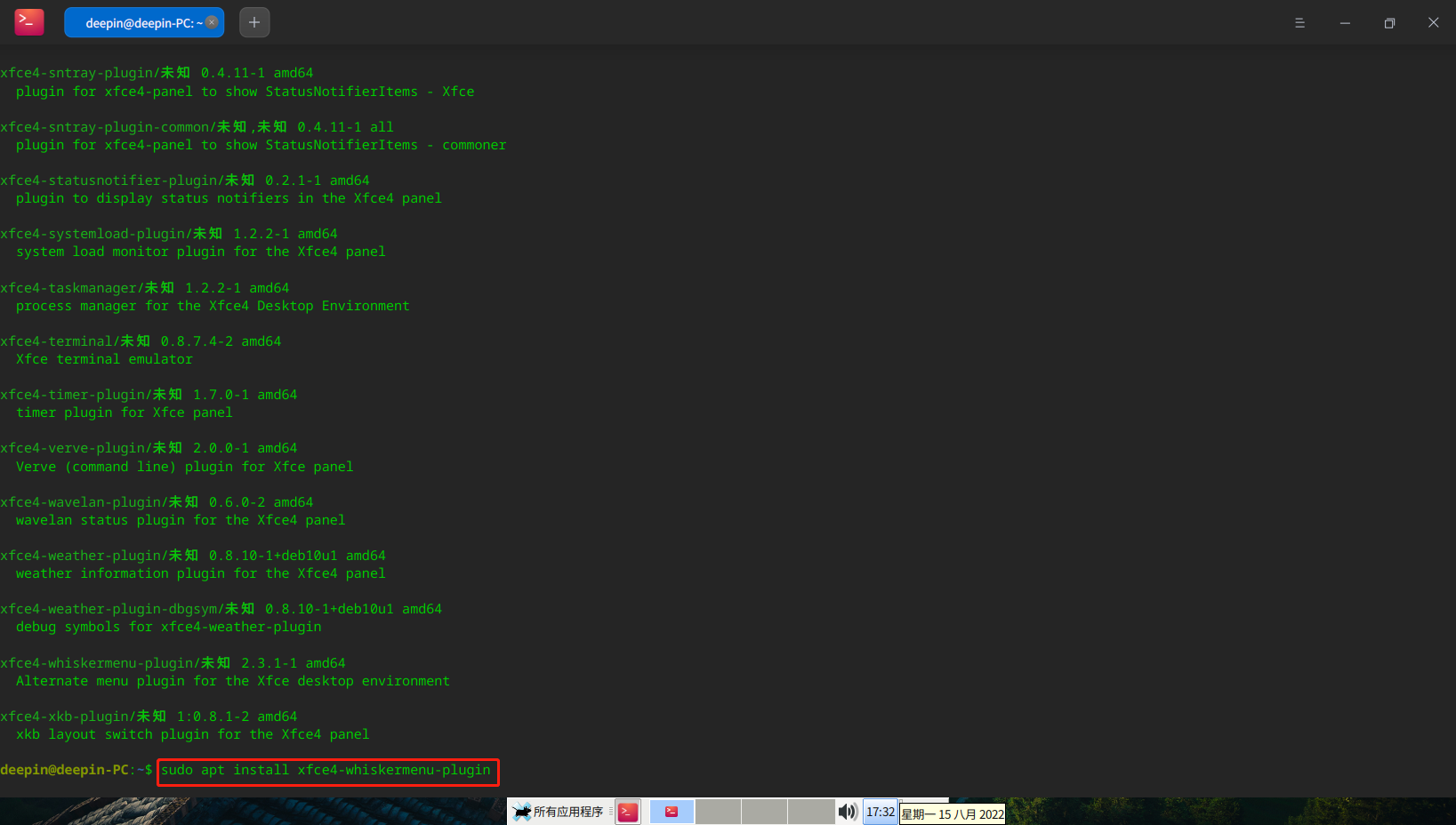Click the xfce4-xkb-plugin 1:0.8.1-2 line

149,717
